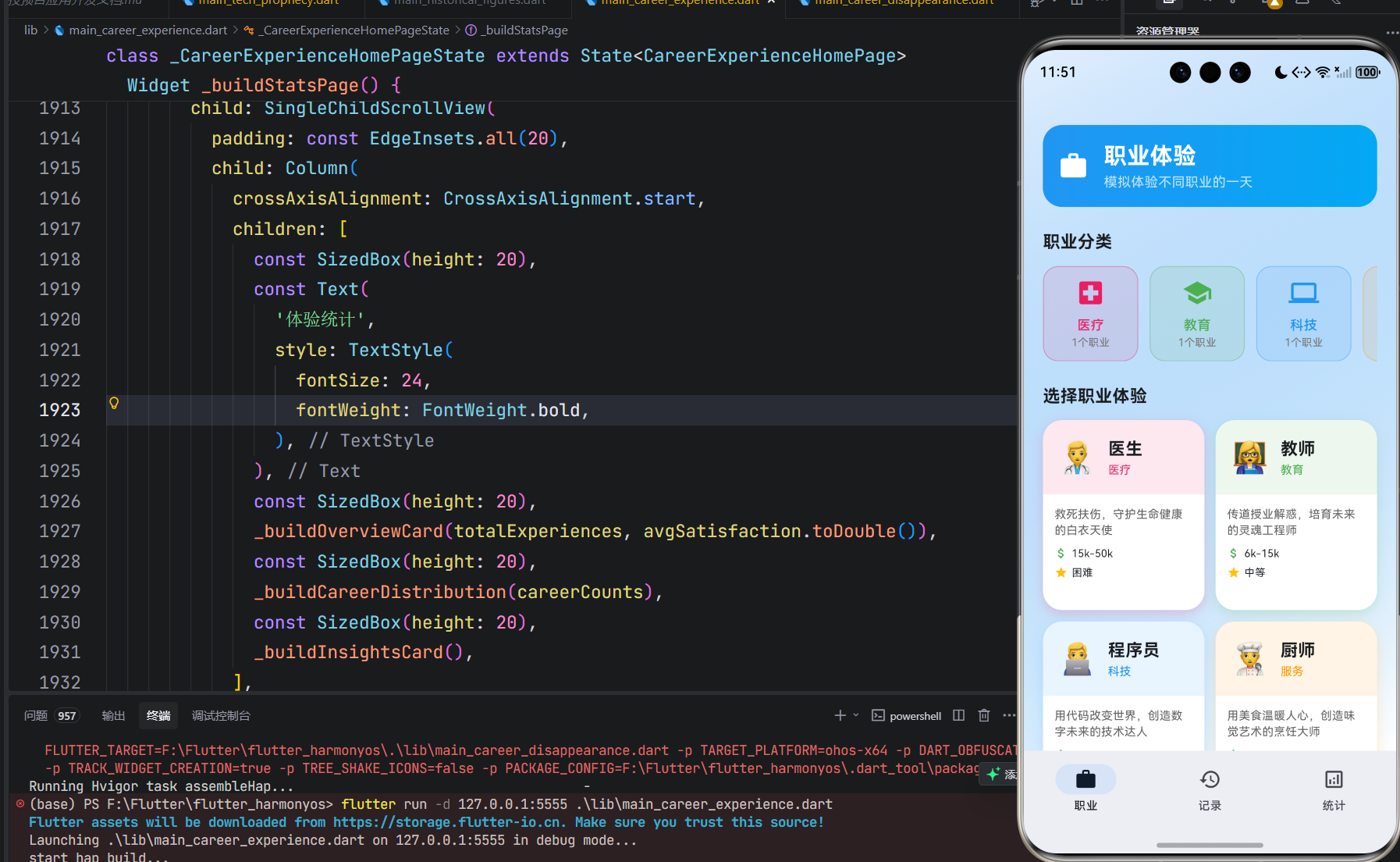Tap the green graduation cap icon
This screenshot has width=1400, height=862.
[x=1197, y=293]
